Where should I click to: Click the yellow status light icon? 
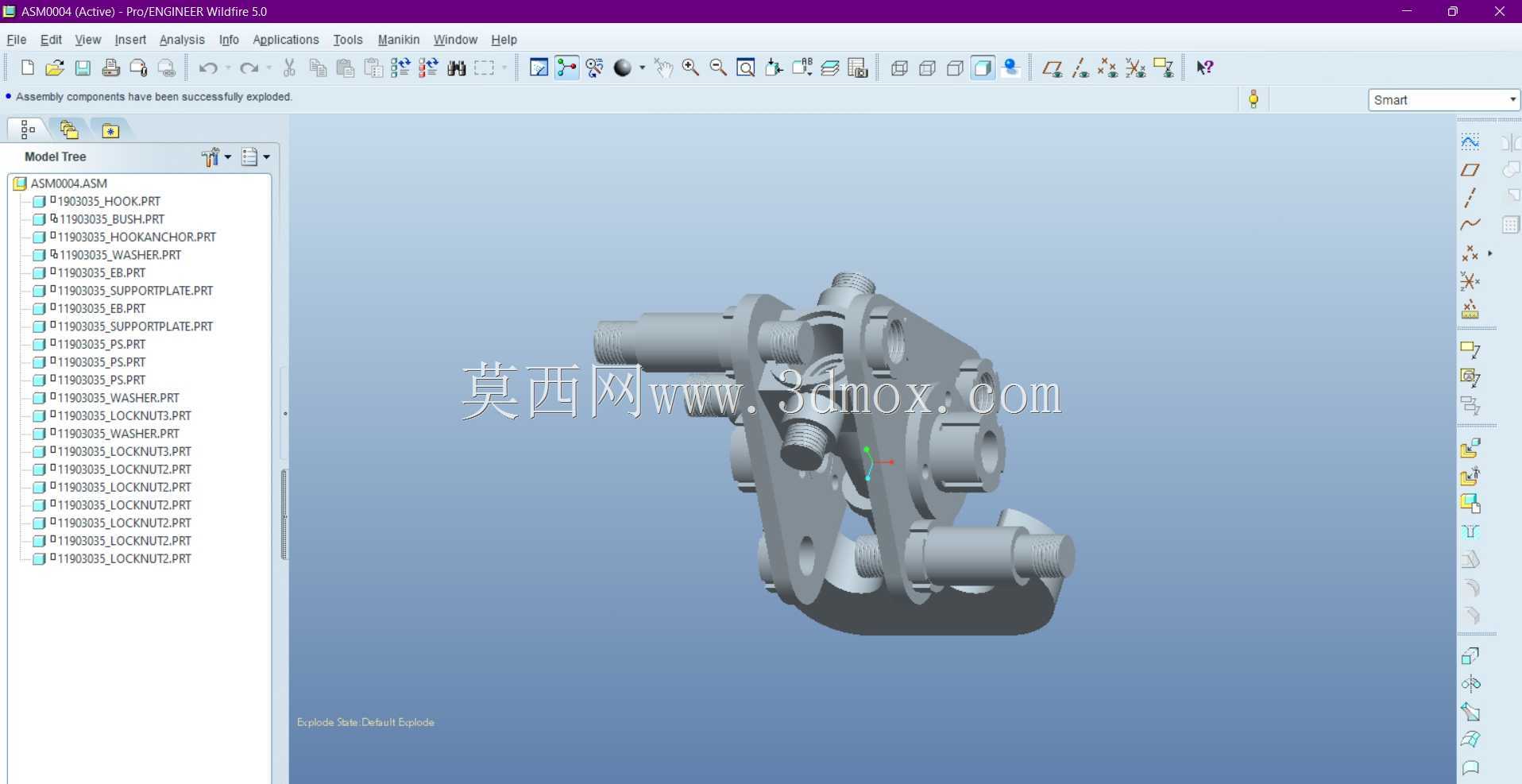1254,99
